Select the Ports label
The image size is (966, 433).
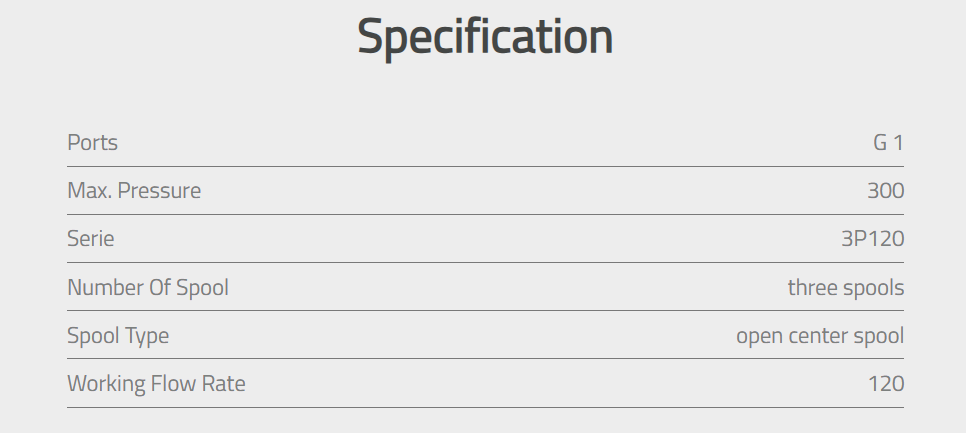tap(92, 142)
